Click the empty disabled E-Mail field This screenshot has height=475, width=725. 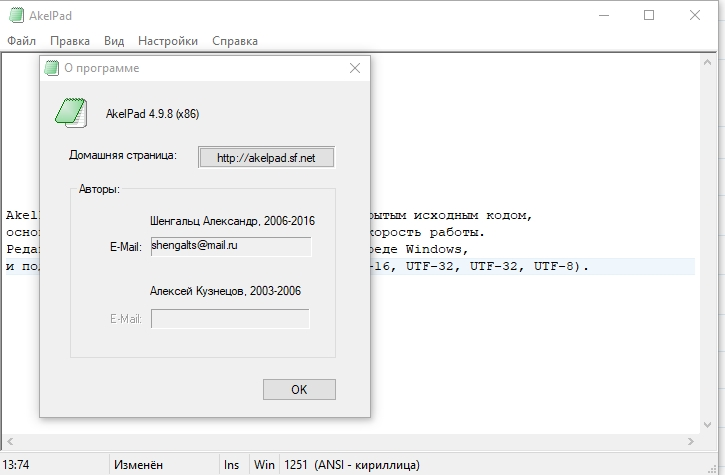[230, 319]
